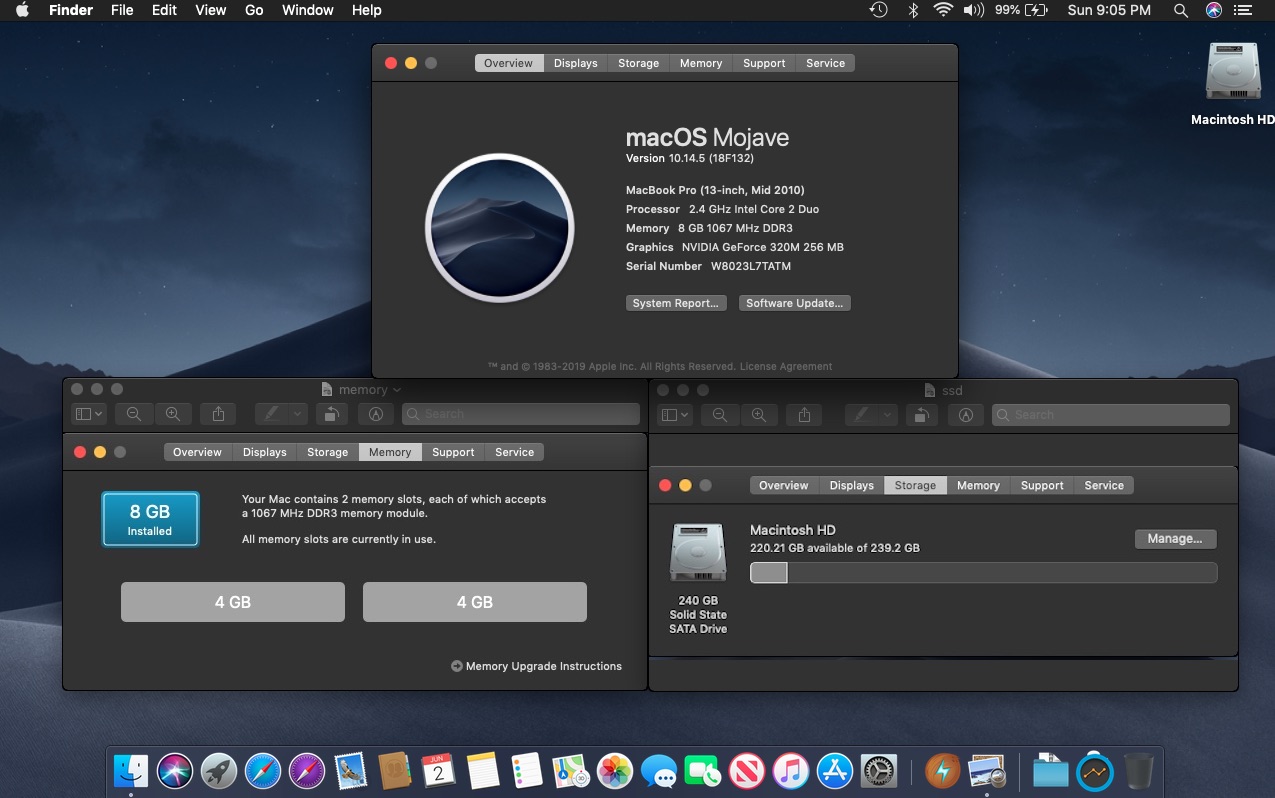The height and width of the screenshot is (798, 1275).
Task: Open the Window menu in menu bar
Action: point(307,10)
